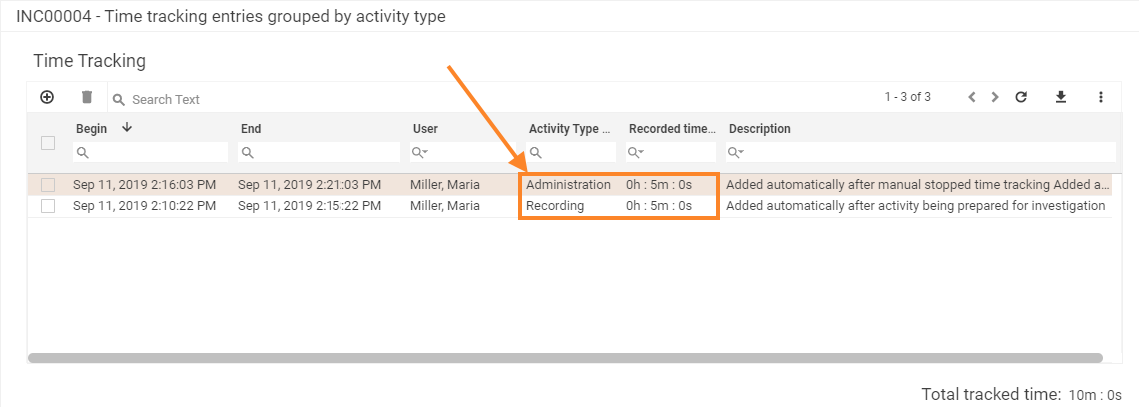
Task: Open the Recorded time filter dropdown
Action: [637, 152]
